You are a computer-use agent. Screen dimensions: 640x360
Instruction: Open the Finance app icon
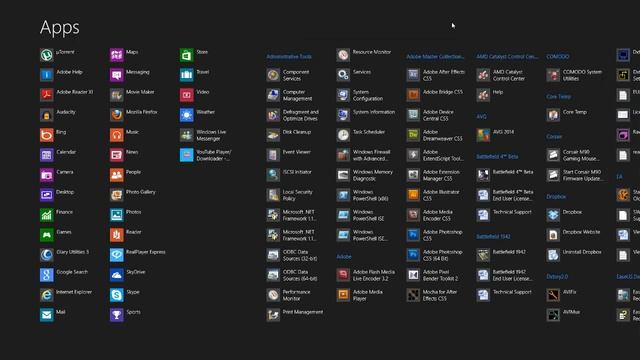tap(47, 215)
